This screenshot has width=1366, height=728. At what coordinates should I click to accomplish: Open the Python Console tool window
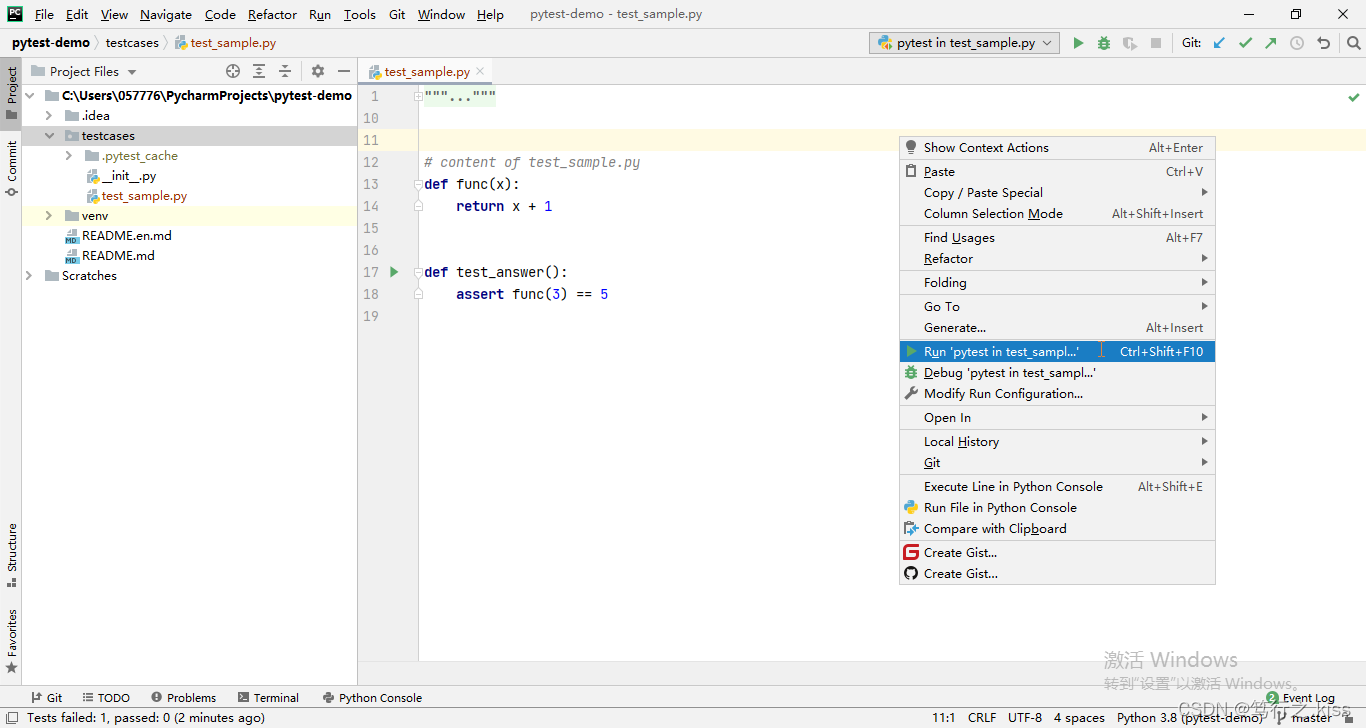372,697
